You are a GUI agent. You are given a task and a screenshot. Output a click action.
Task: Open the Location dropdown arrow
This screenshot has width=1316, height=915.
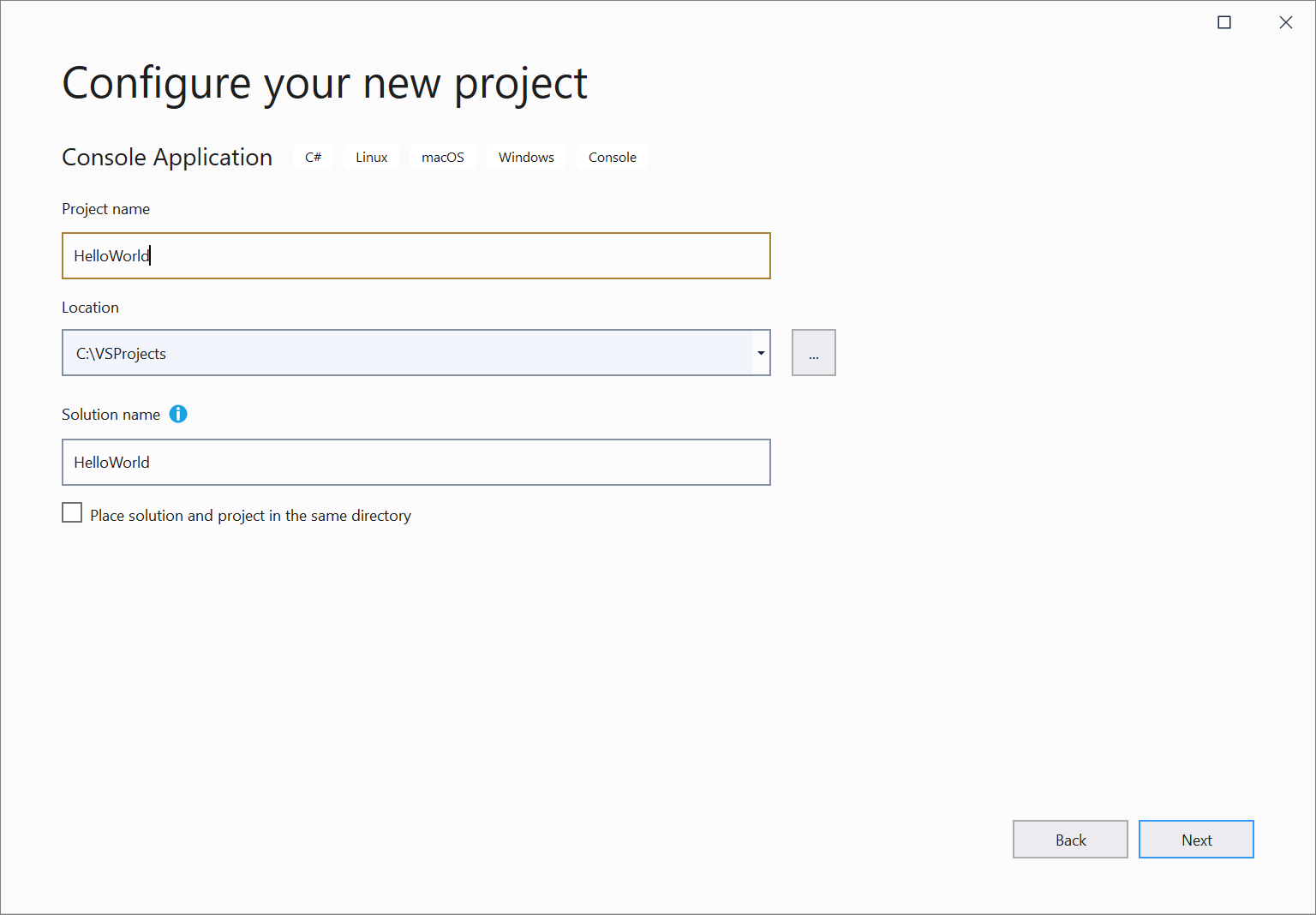[760, 352]
